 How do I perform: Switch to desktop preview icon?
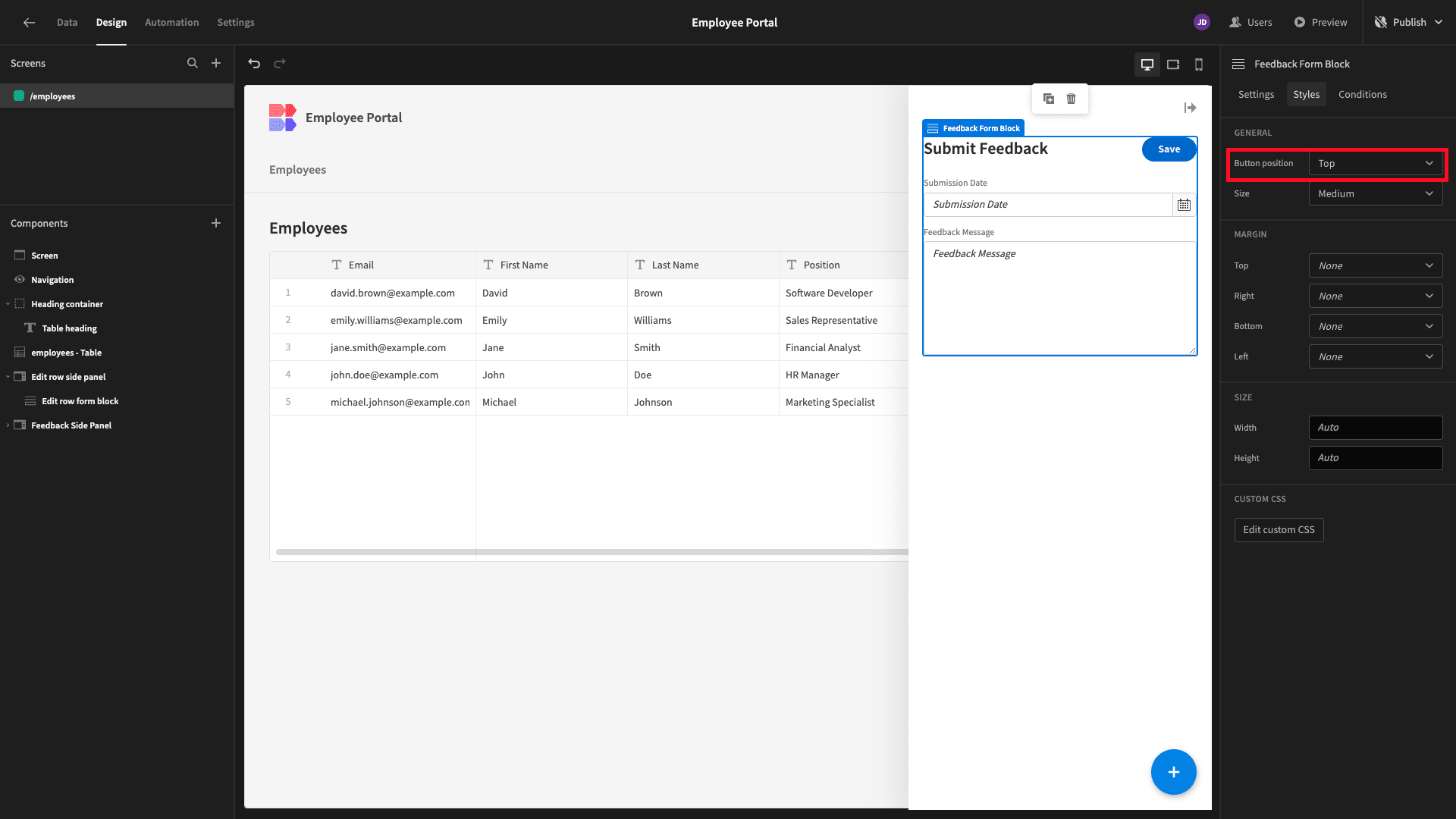(x=1147, y=64)
